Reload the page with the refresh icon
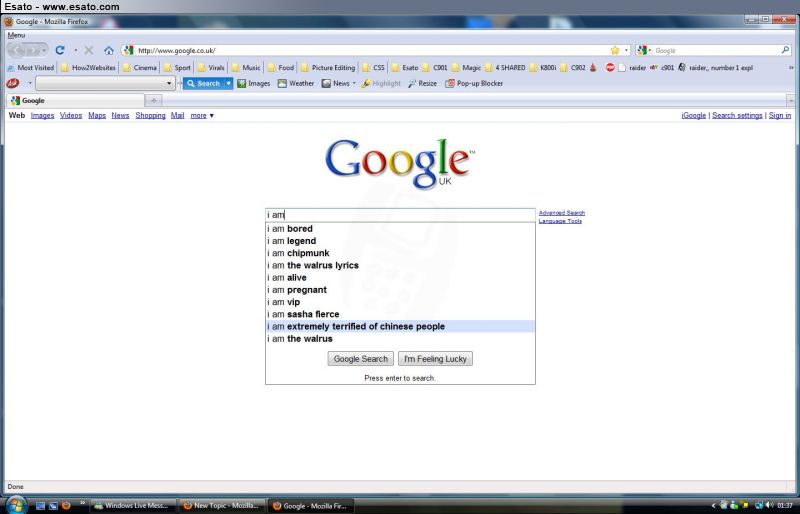 [x=60, y=50]
